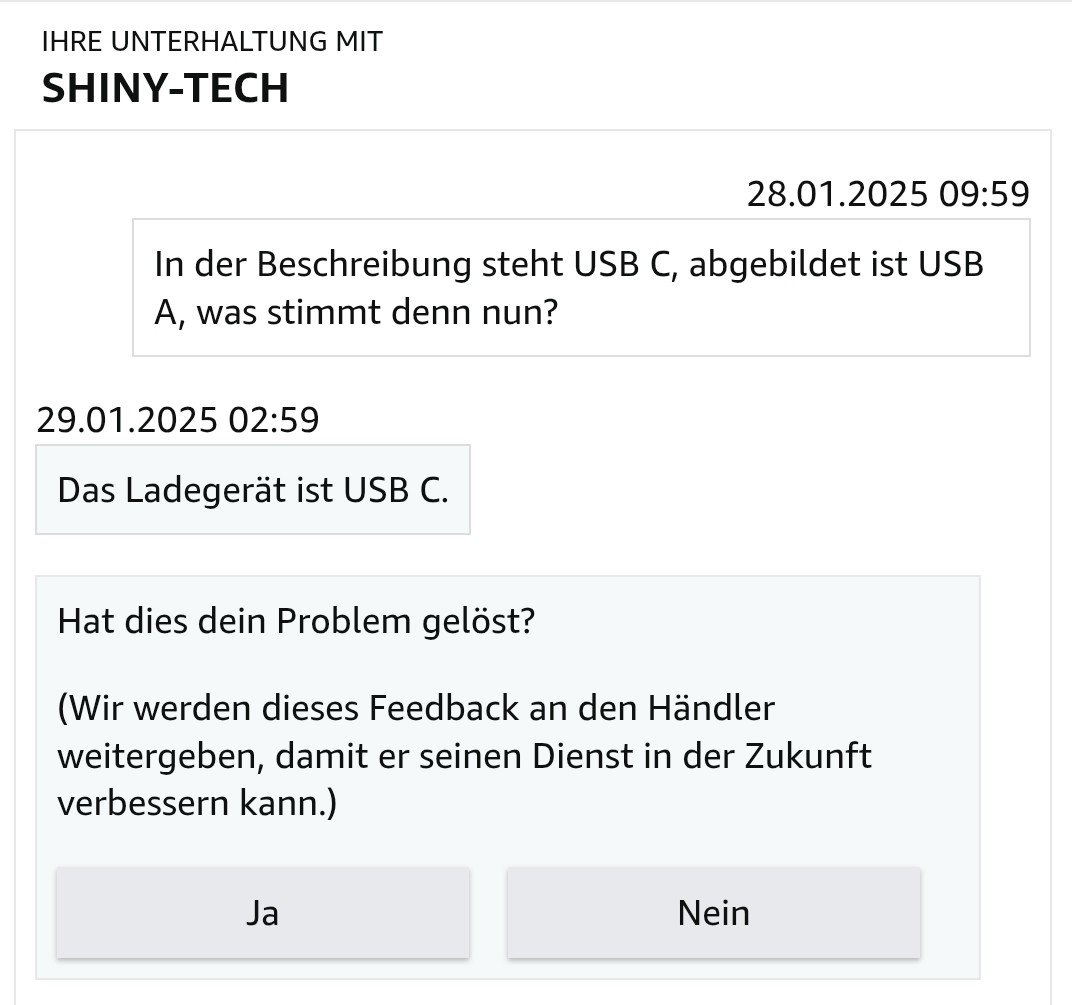This screenshot has width=1072, height=1005.
Task: Click 'was stimmt denn nun?' text line
Action: click(376, 312)
